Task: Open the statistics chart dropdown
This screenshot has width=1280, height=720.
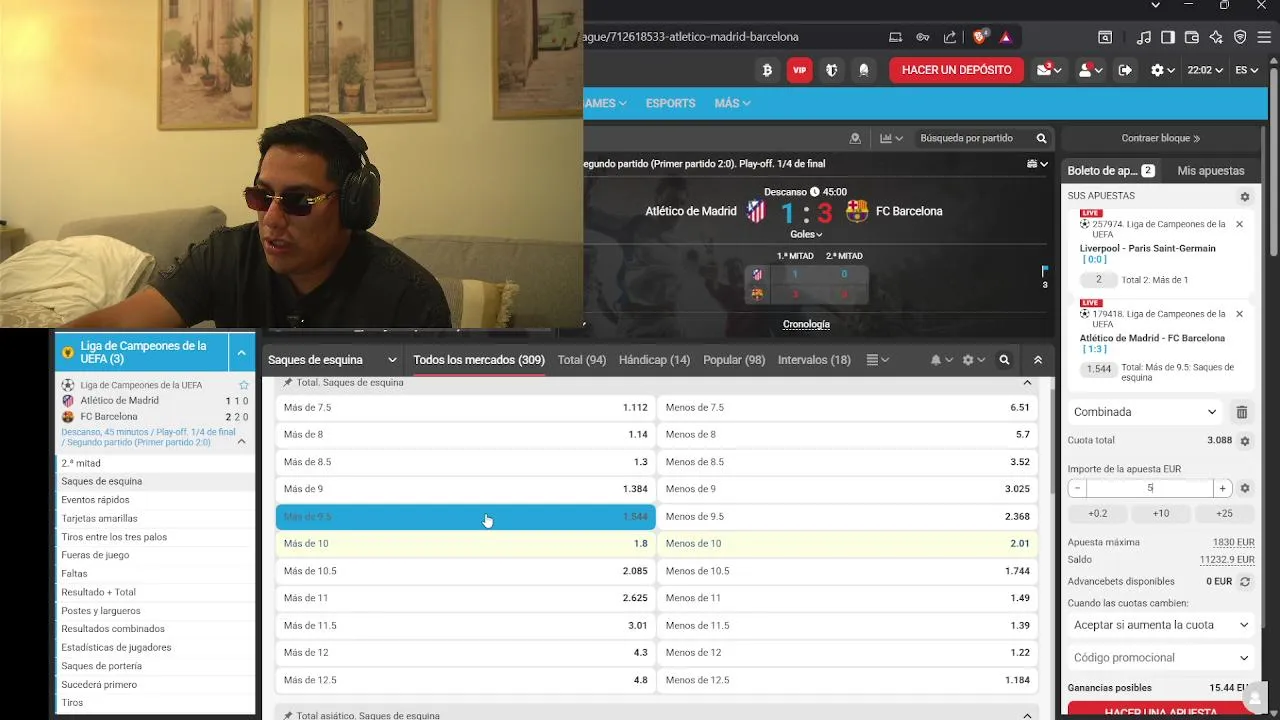Action: click(x=891, y=138)
